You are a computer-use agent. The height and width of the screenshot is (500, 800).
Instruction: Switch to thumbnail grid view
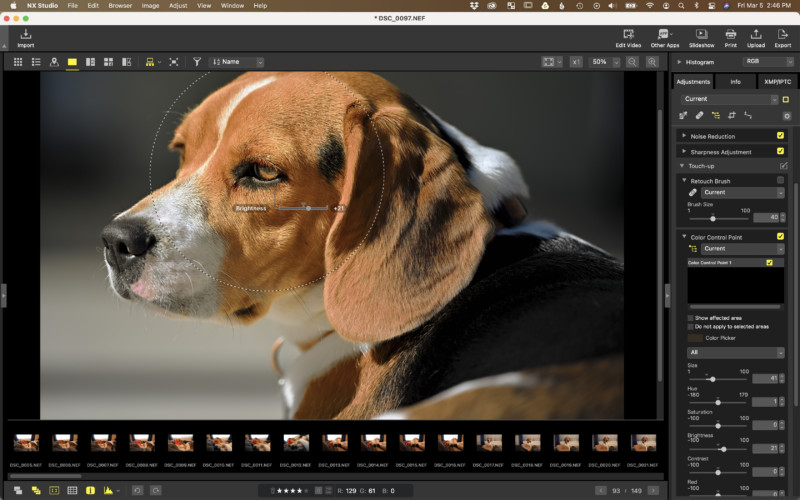tap(18, 62)
